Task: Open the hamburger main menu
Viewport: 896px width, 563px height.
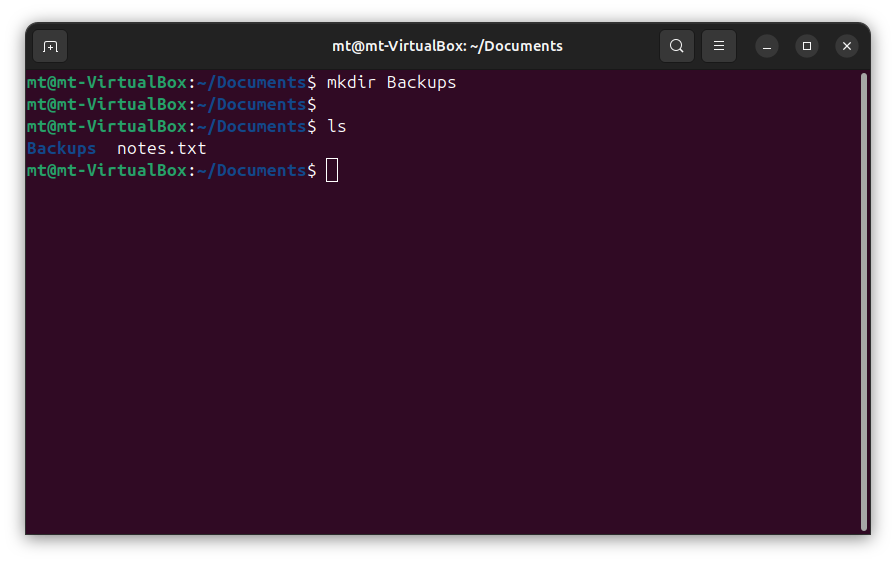Action: coord(719,46)
